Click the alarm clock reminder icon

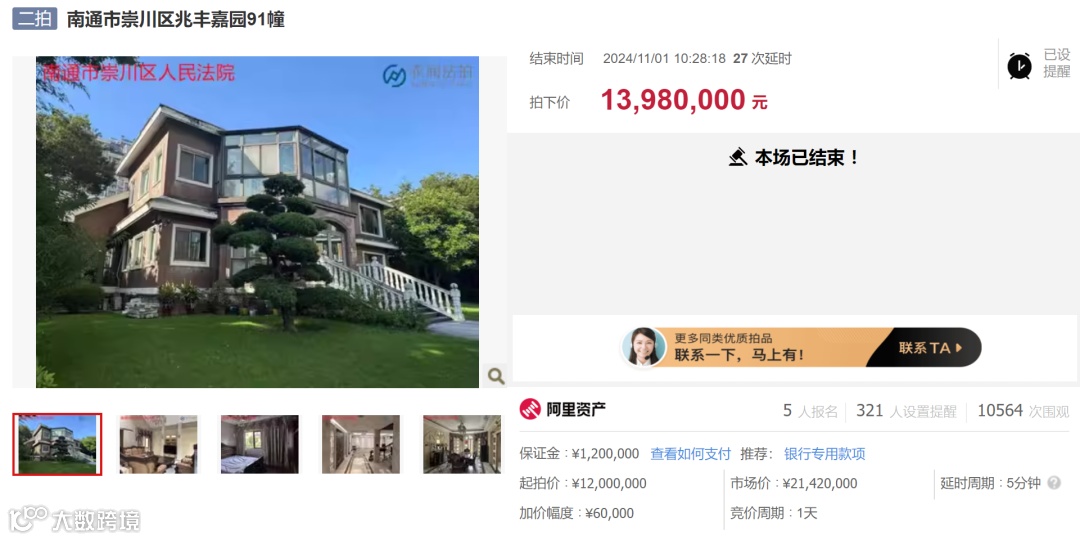(x=1019, y=66)
